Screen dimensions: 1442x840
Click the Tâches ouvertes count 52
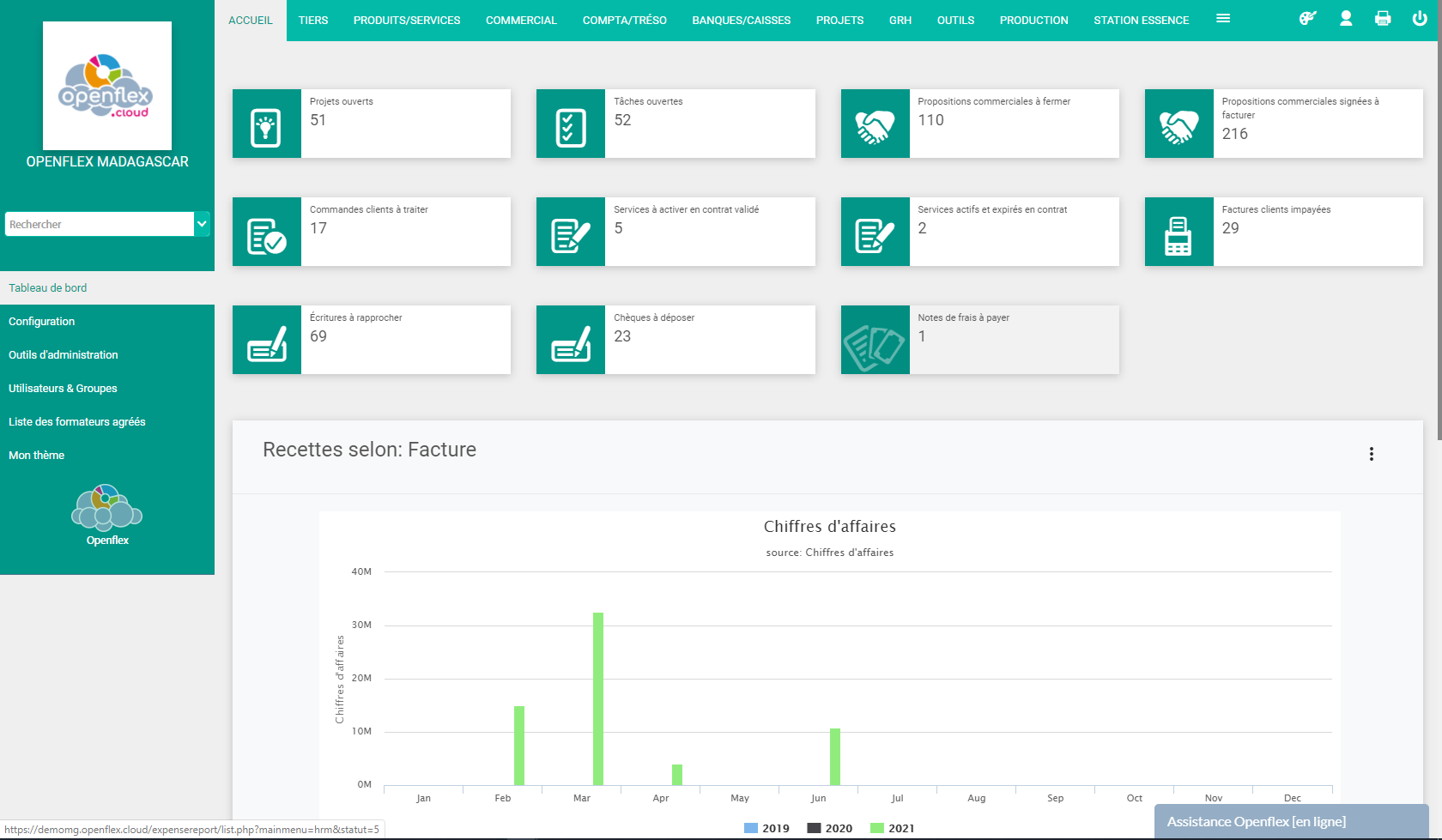622,120
